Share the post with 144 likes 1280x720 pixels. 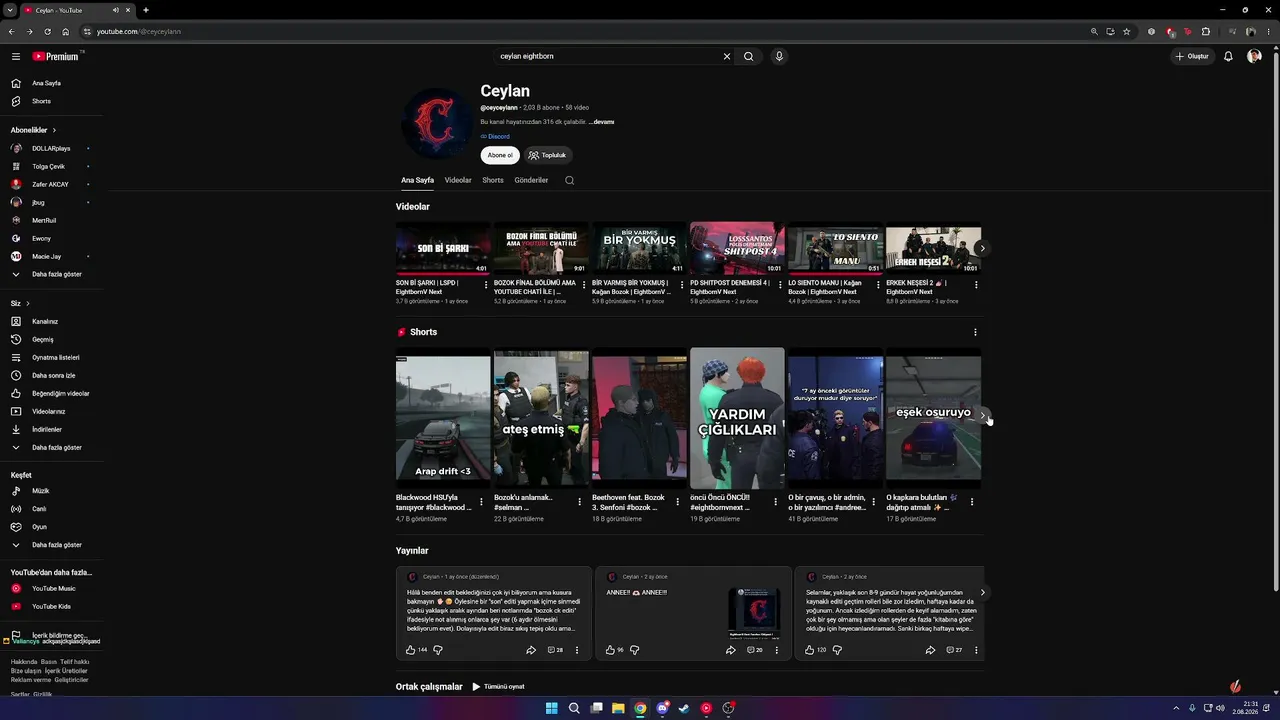(x=531, y=650)
